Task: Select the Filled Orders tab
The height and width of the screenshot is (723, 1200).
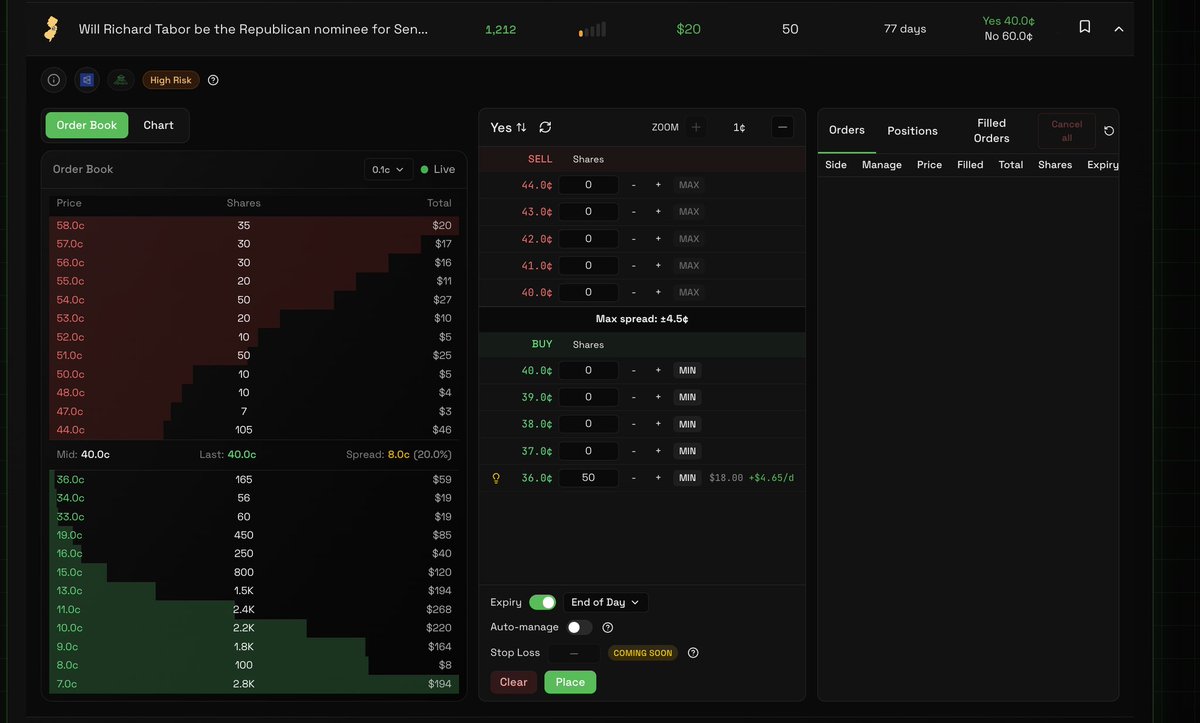Action: 991,131
